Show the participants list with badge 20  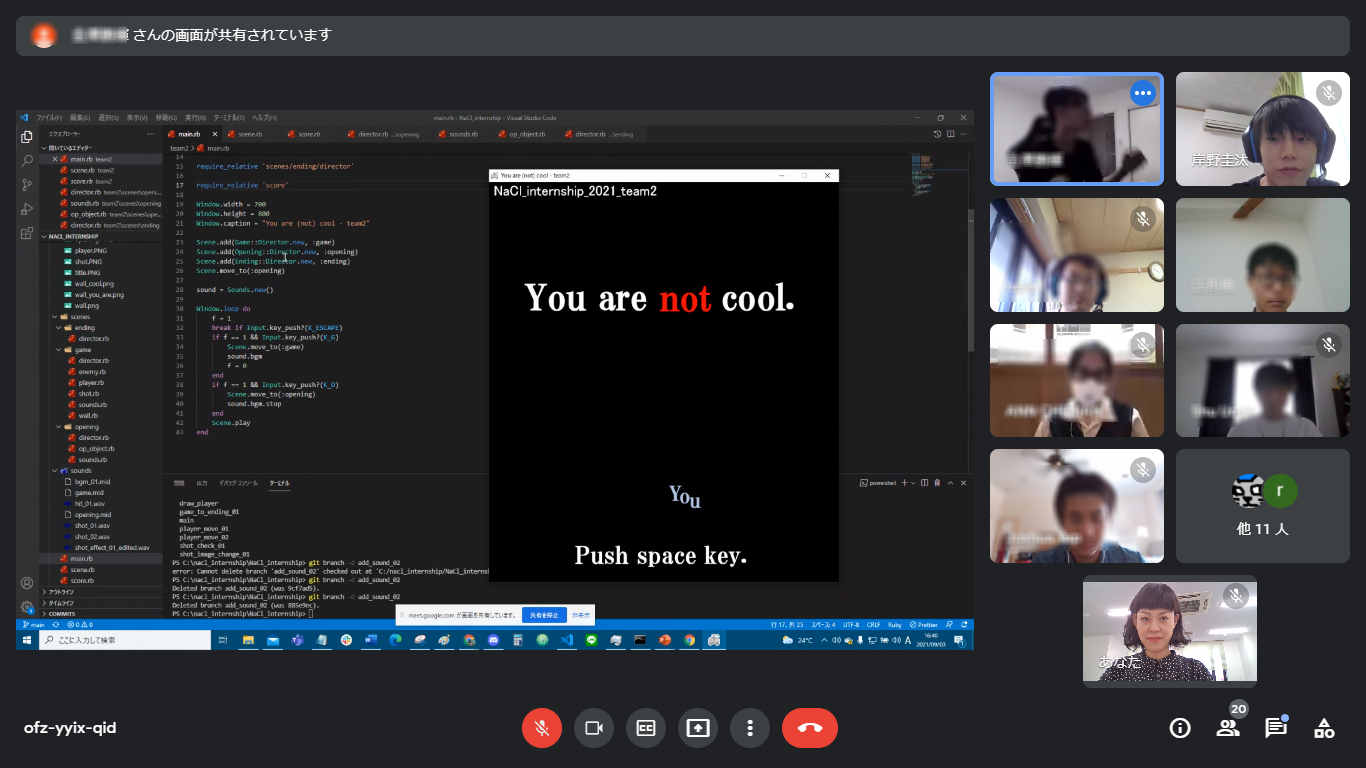pos(1228,728)
